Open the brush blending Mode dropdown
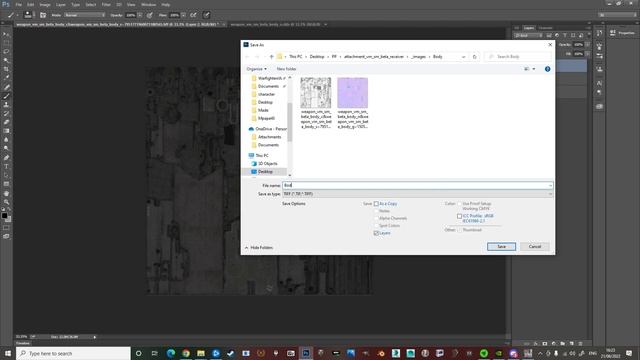This screenshot has width=640, height=360. [x=85, y=15]
